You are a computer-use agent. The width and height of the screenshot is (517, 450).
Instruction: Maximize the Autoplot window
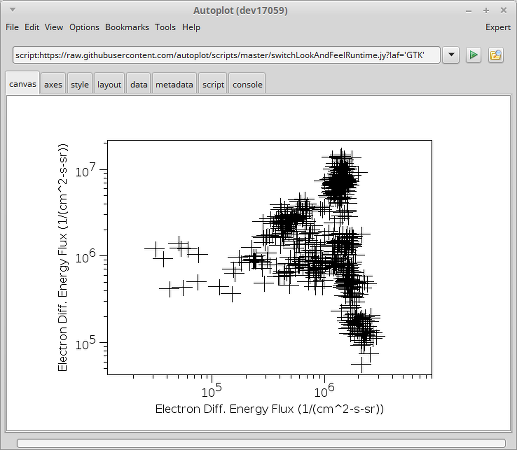pos(486,11)
